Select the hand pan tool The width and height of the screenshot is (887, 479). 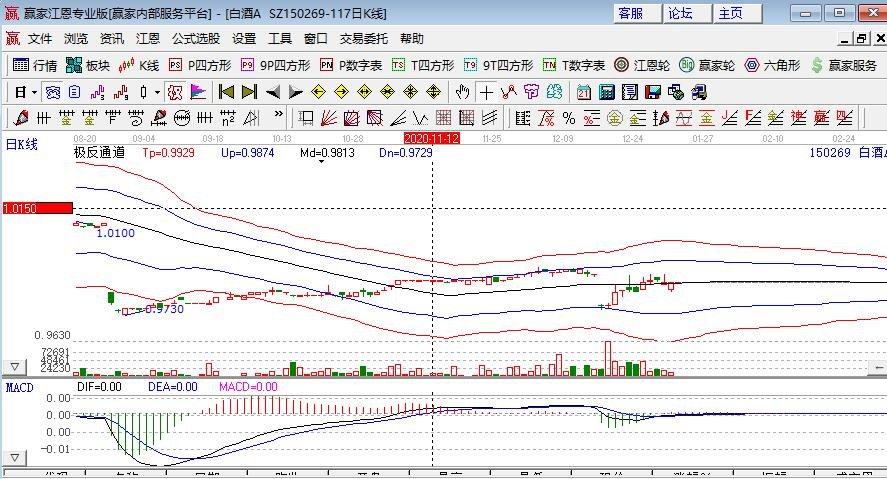coord(463,92)
